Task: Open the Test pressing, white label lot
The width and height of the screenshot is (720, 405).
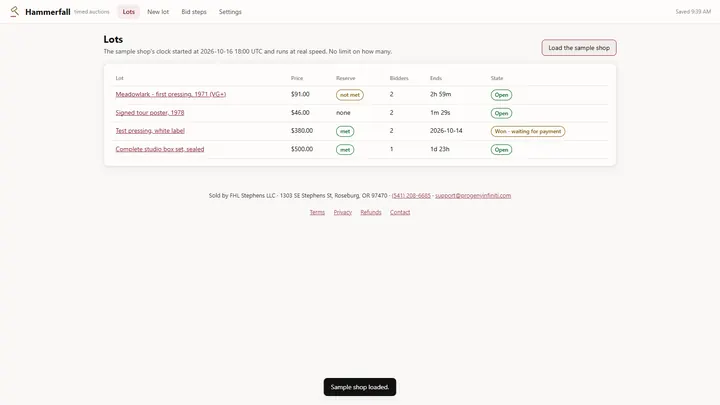Action: (150, 131)
